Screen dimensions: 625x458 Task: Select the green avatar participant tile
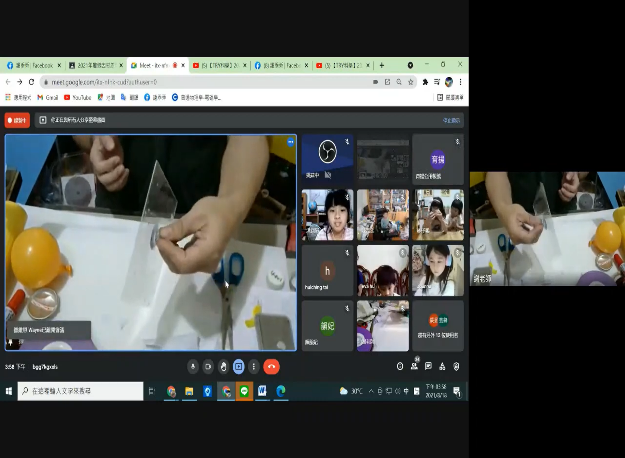tap(327, 326)
